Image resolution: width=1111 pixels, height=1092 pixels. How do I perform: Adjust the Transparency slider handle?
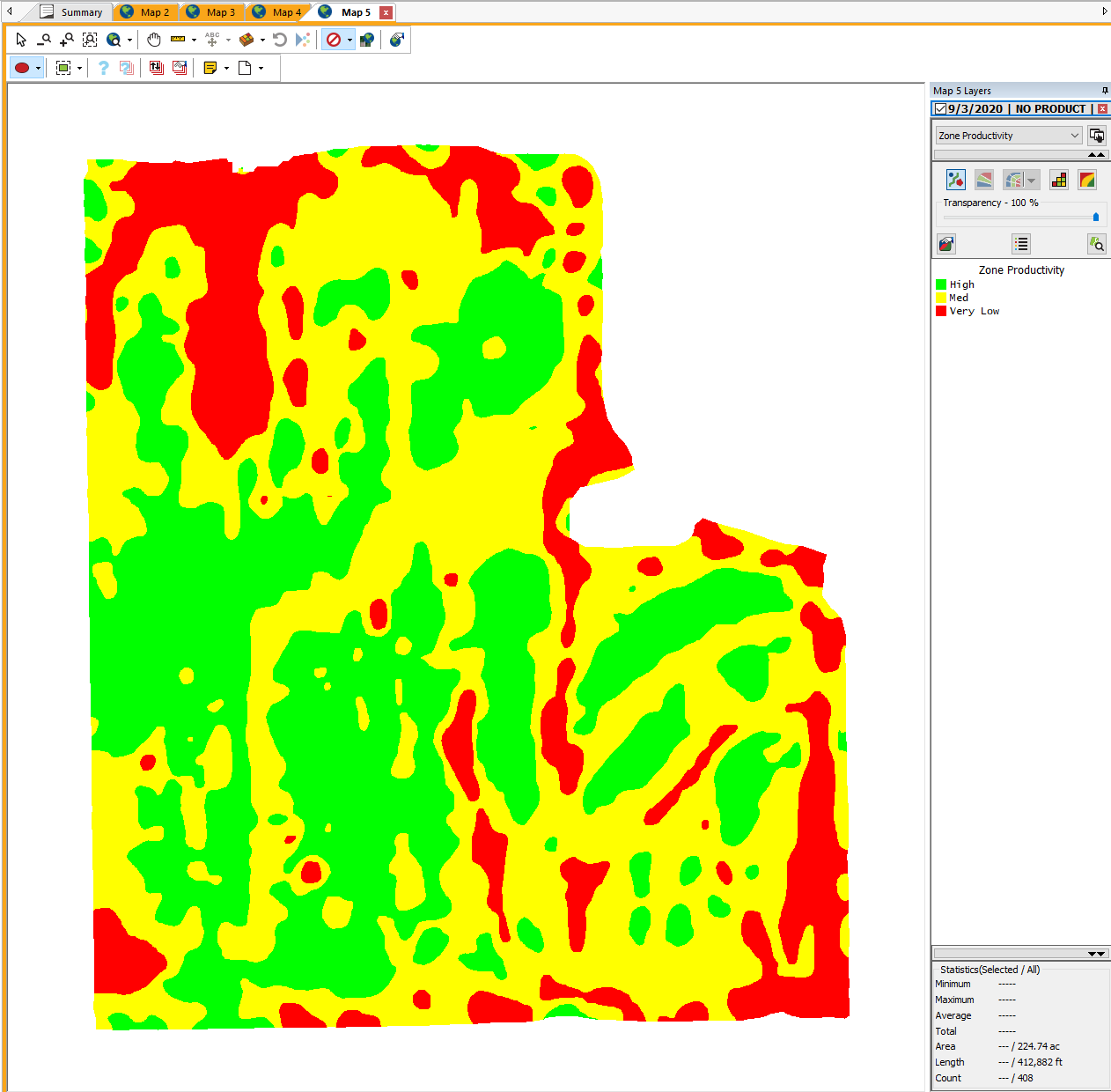(x=1096, y=217)
